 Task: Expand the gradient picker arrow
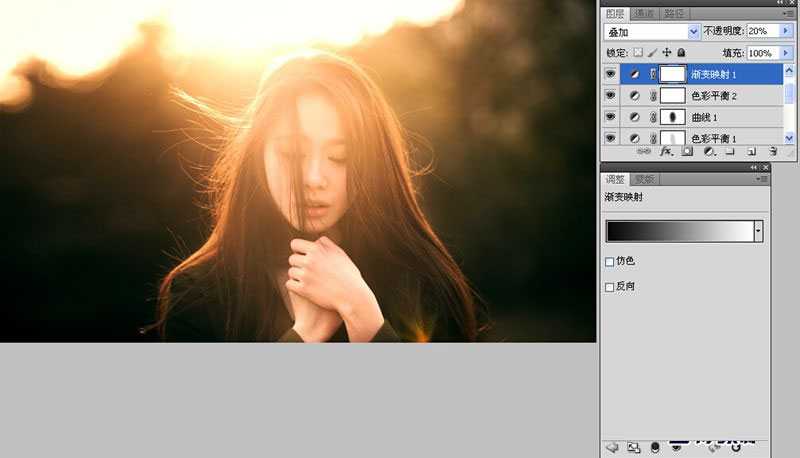[x=758, y=231]
